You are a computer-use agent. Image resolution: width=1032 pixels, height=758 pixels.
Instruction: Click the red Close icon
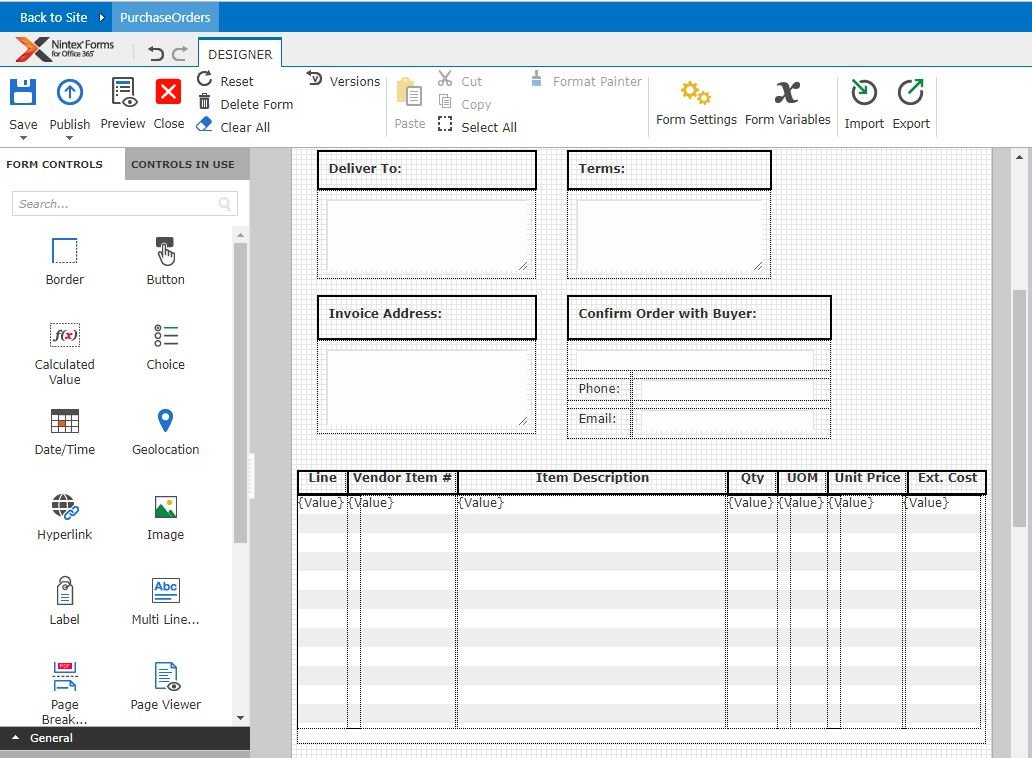168,93
